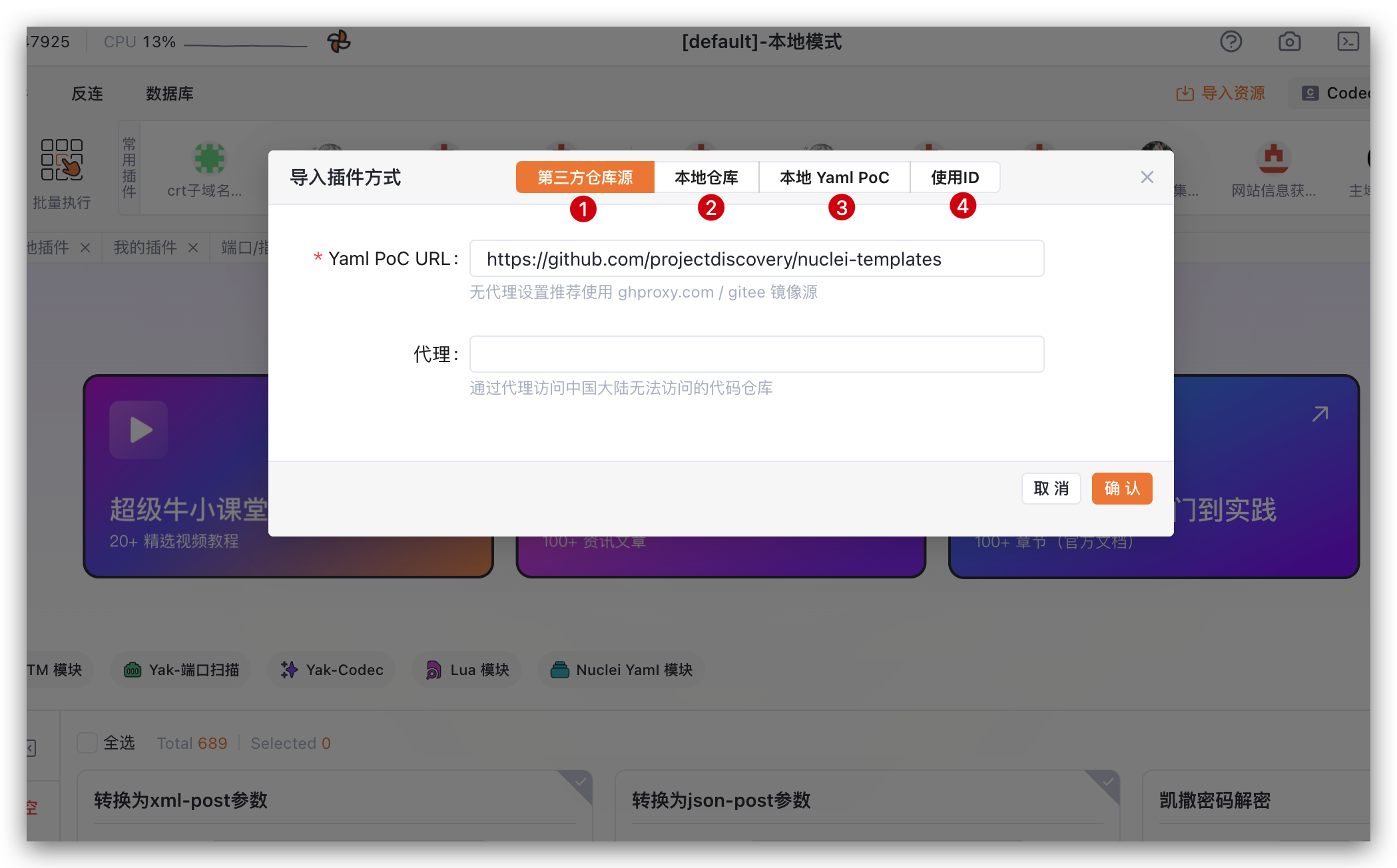This screenshot has height=868, width=1397.
Task: Click the help question mark icon
Action: [x=1231, y=42]
